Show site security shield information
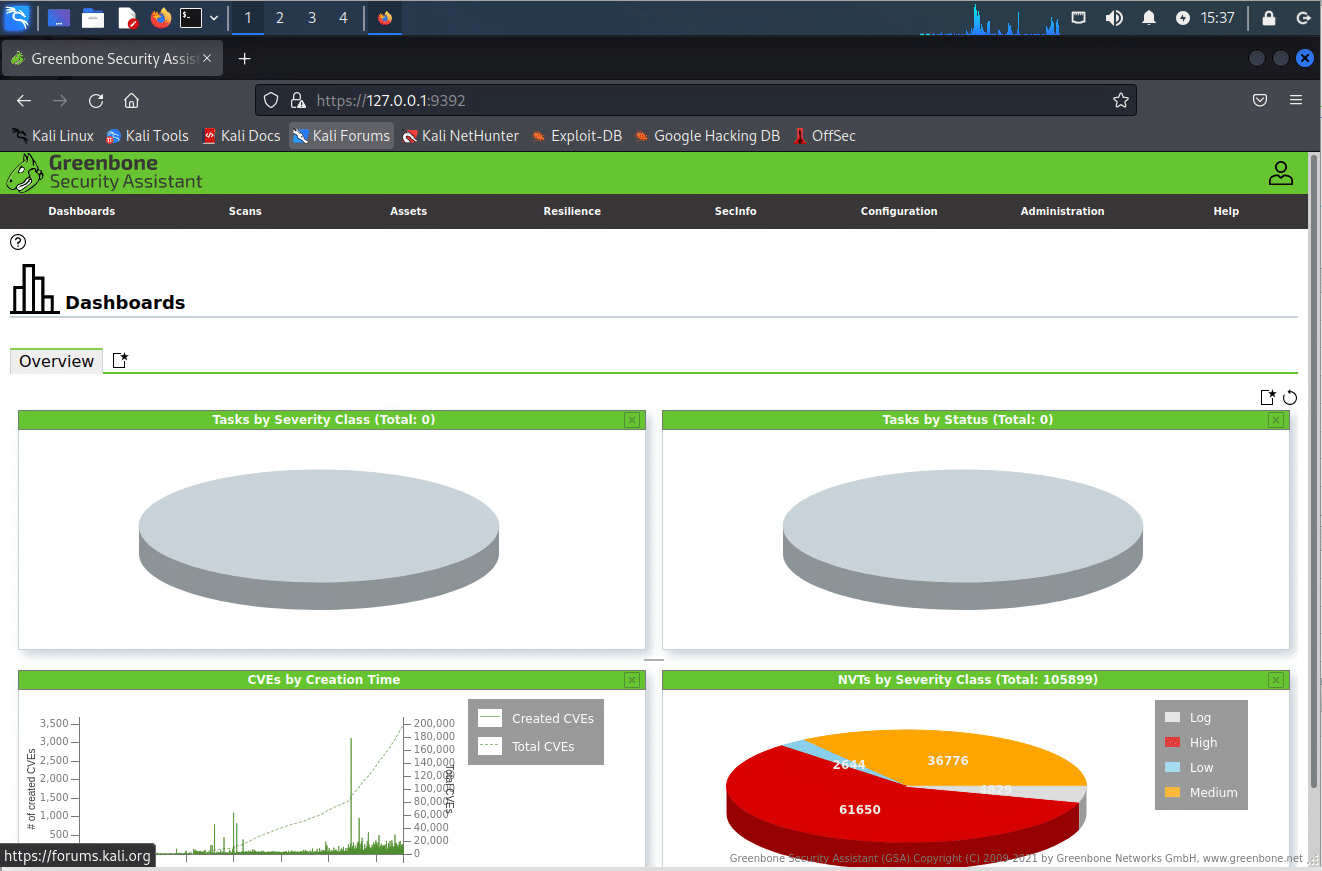Screen dimensions: 1322x871 click(271, 100)
